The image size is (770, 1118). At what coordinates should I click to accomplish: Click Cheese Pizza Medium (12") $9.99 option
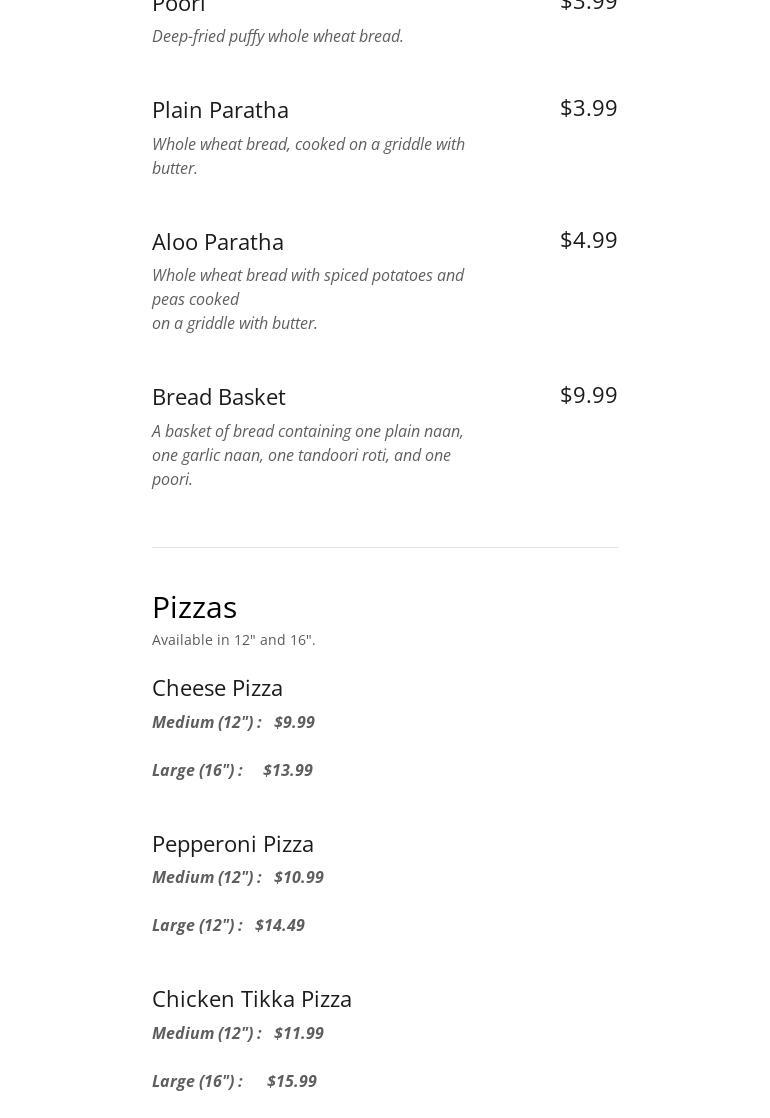tap(233, 722)
